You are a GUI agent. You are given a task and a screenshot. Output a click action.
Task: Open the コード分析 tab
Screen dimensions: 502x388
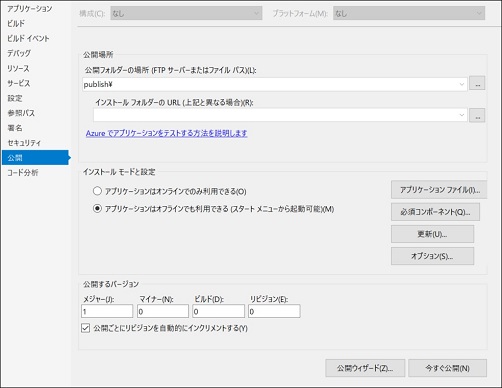pyautogui.click(x=23, y=173)
